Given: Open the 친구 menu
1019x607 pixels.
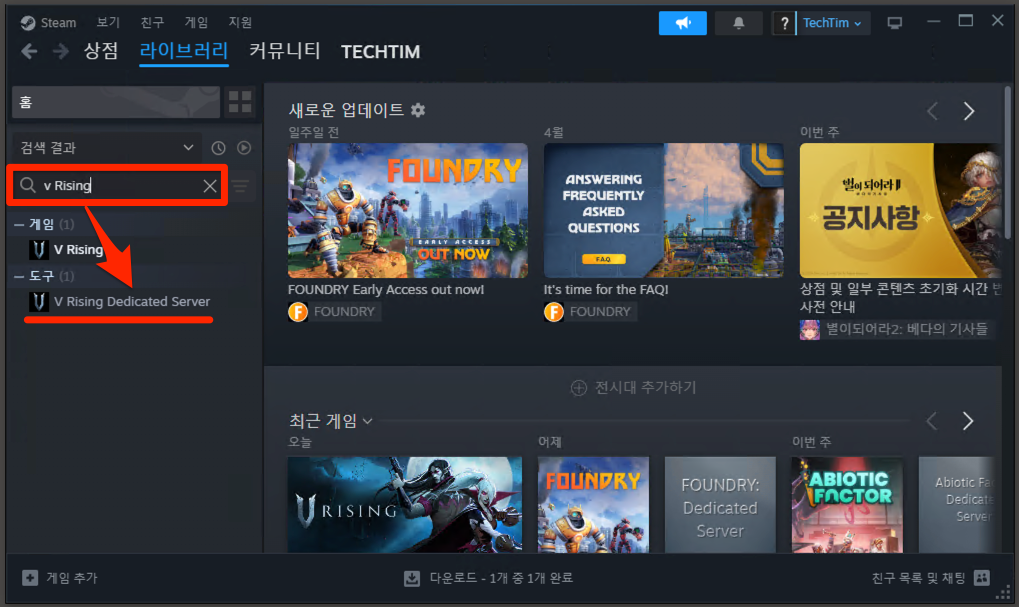Looking at the screenshot, I should [x=152, y=23].
